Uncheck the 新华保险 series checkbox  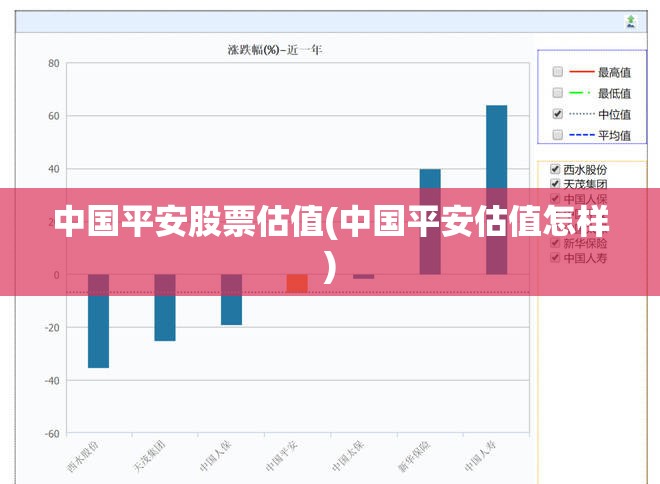click(555, 243)
